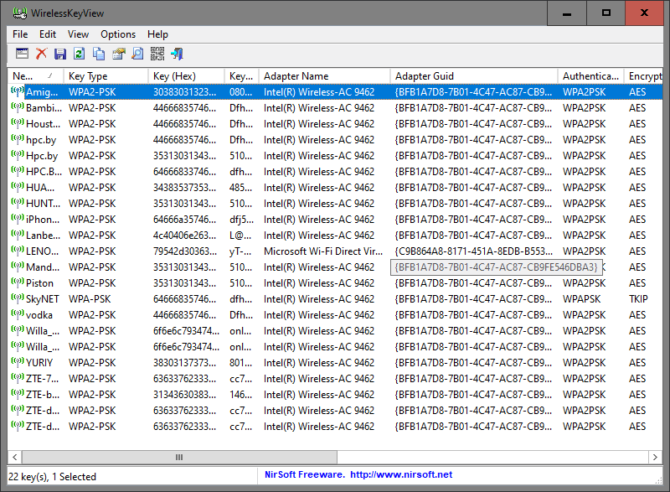Open the Advanced Options toolbar icon
The height and width of the screenshot is (492, 670).
click(x=22, y=53)
